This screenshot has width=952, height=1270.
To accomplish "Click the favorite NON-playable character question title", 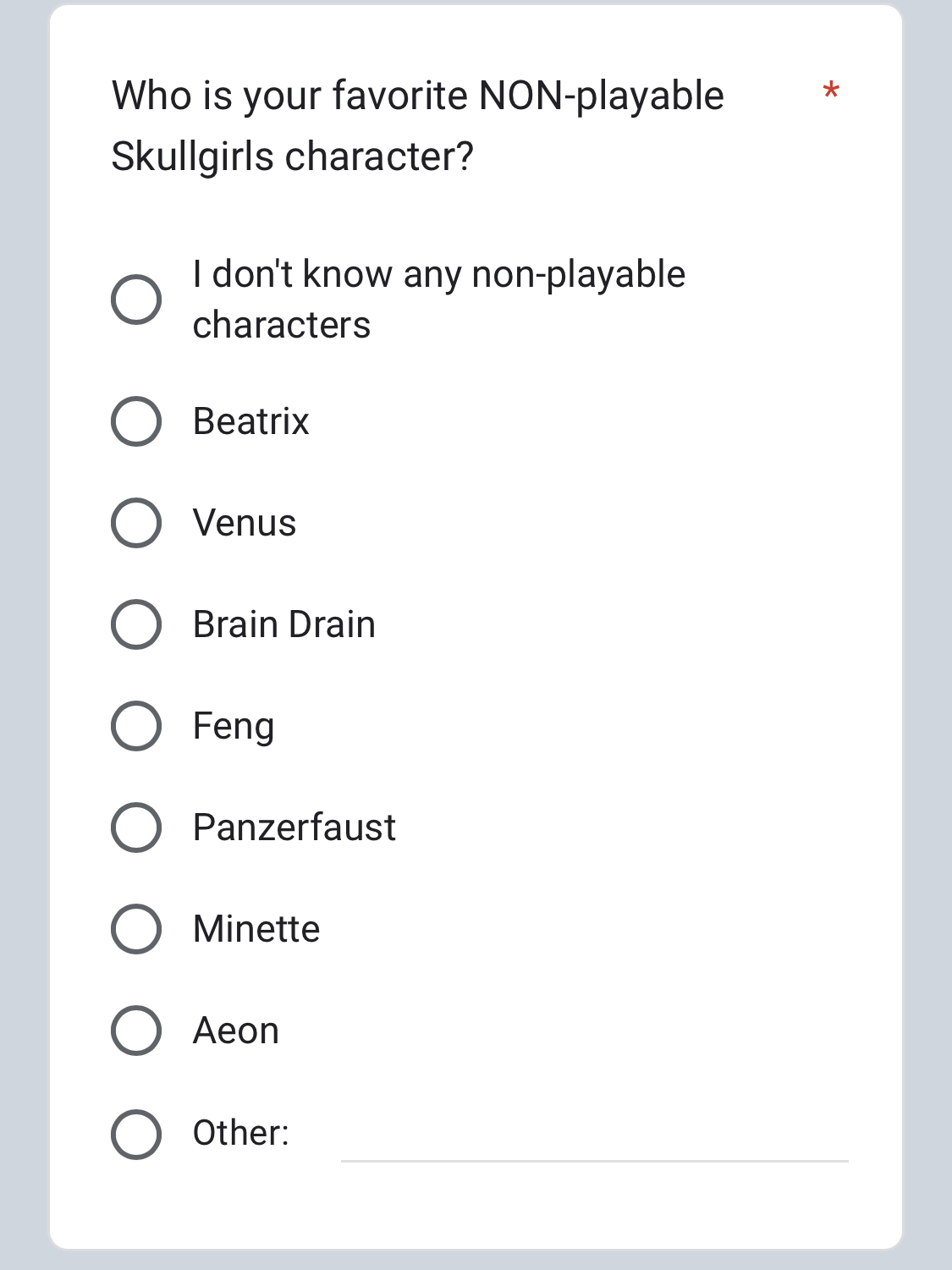I will point(418,125).
